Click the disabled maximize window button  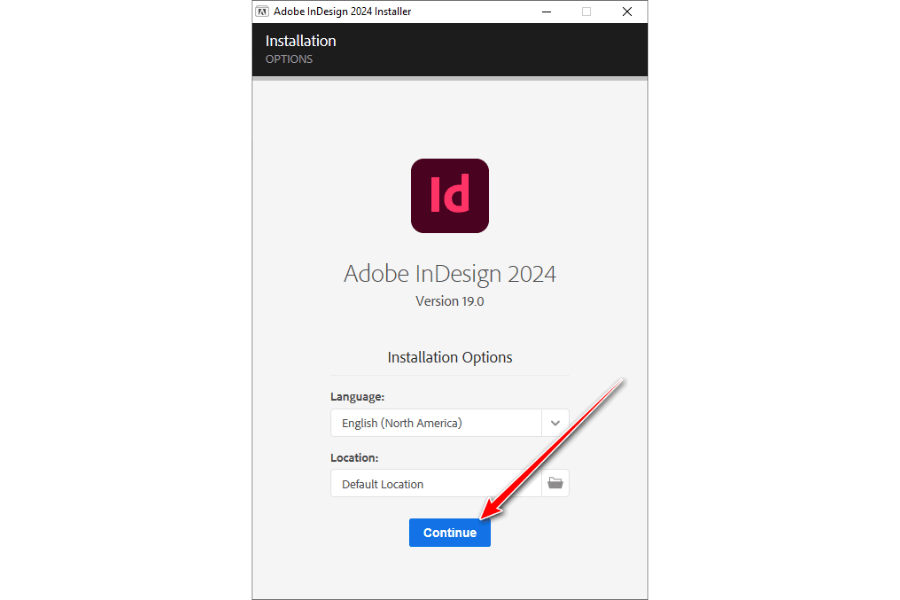tap(586, 12)
